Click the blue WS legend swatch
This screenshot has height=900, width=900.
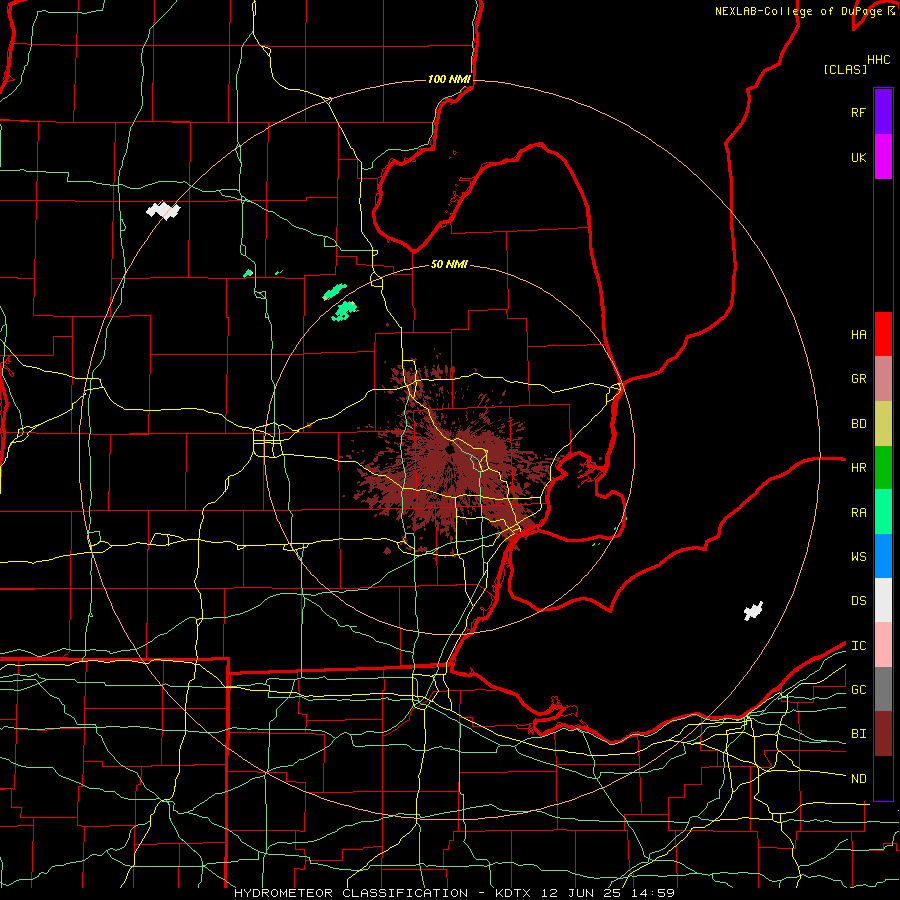click(x=883, y=556)
